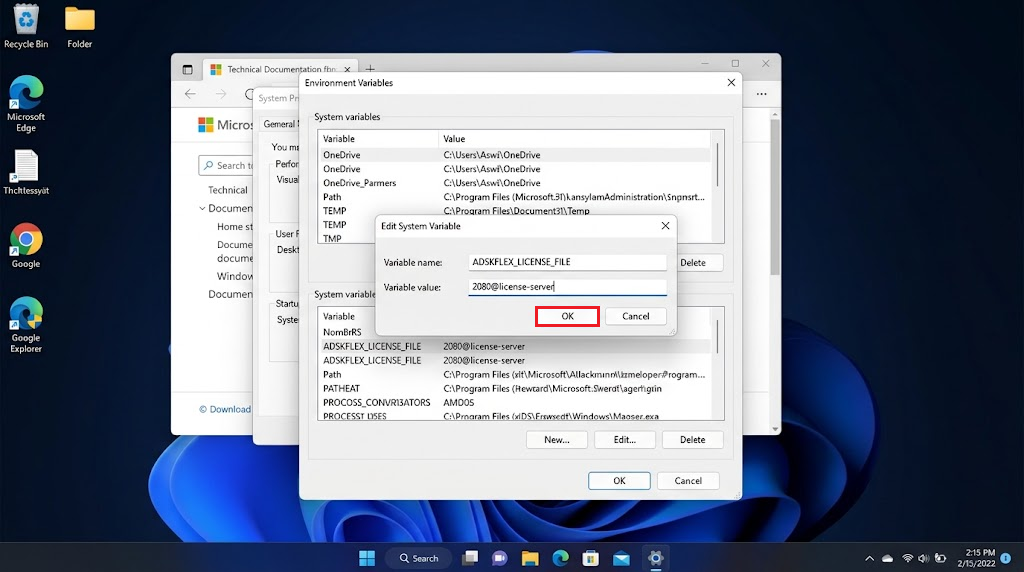1024x572 pixels.
Task: Open the Settings gear taskbar icon
Action: [656, 558]
